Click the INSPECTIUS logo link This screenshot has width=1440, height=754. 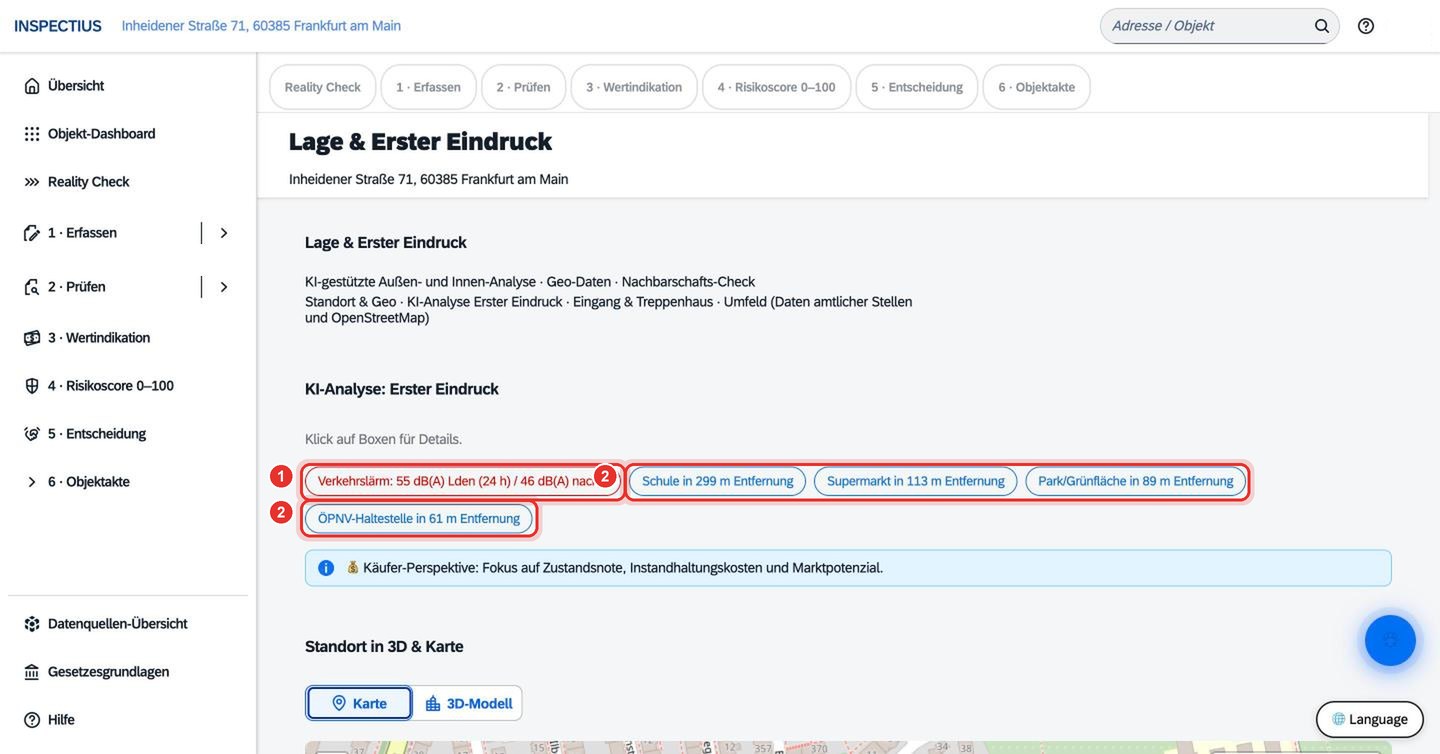[58, 26]
